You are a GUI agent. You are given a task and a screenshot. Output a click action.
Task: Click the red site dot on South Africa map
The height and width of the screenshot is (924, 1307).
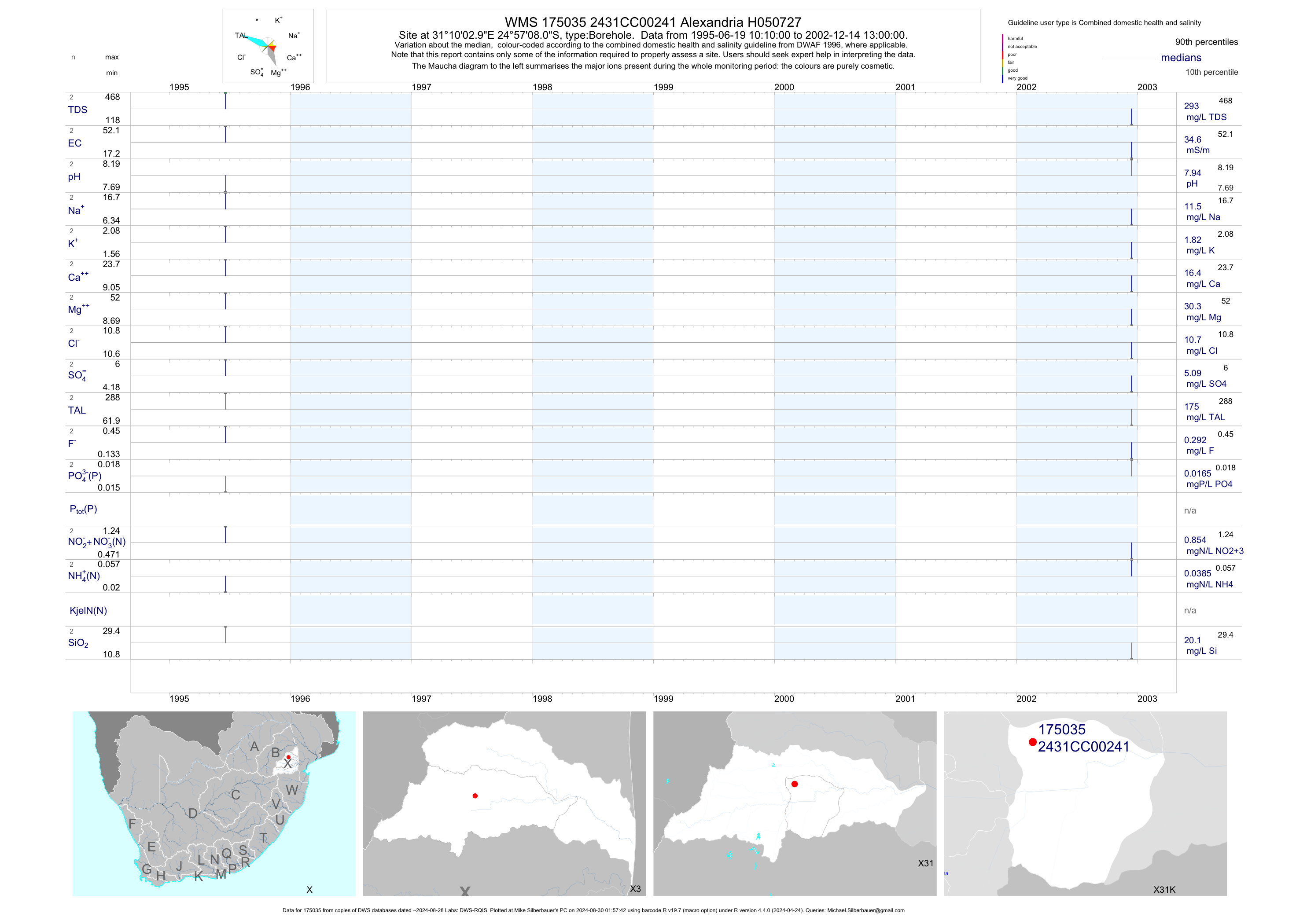pyautogui.click(x=288, y=757)
